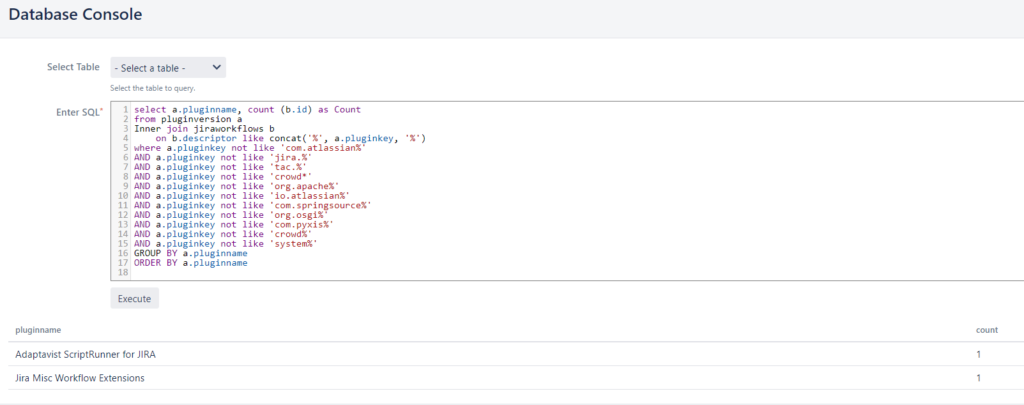Open the "Select a table" dropdown
The width and height of the screenshot is (1024, 405).
168,68
